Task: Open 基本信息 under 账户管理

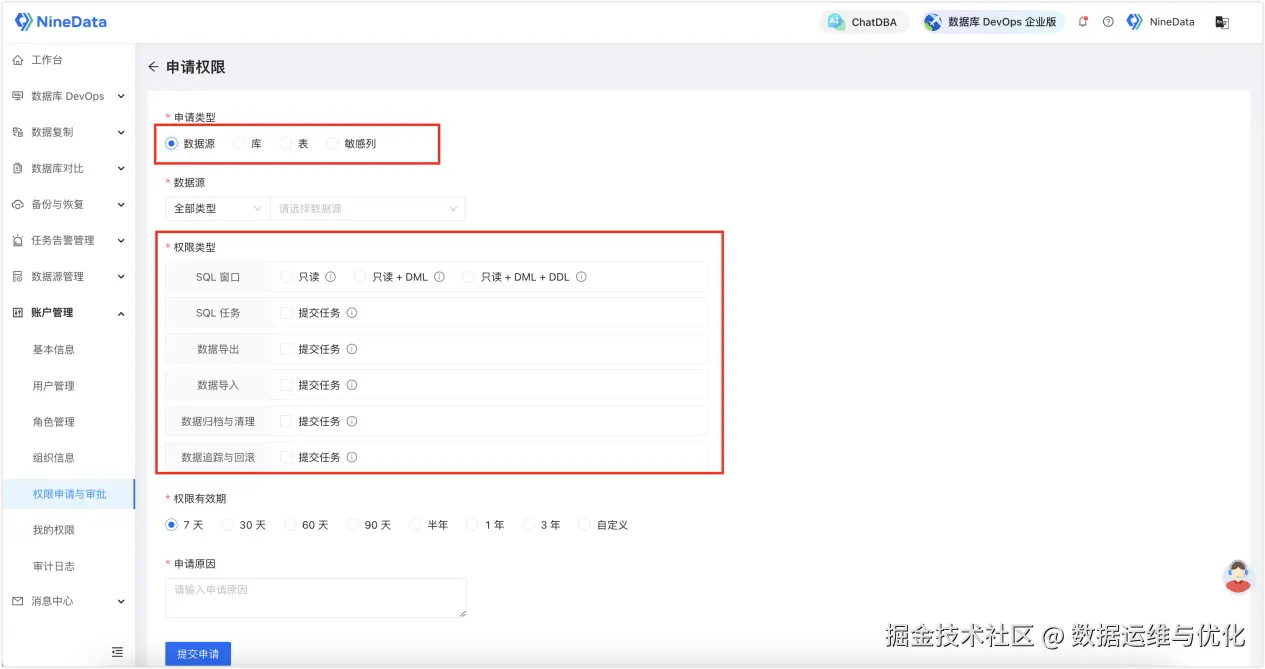Action: (54, 349)
